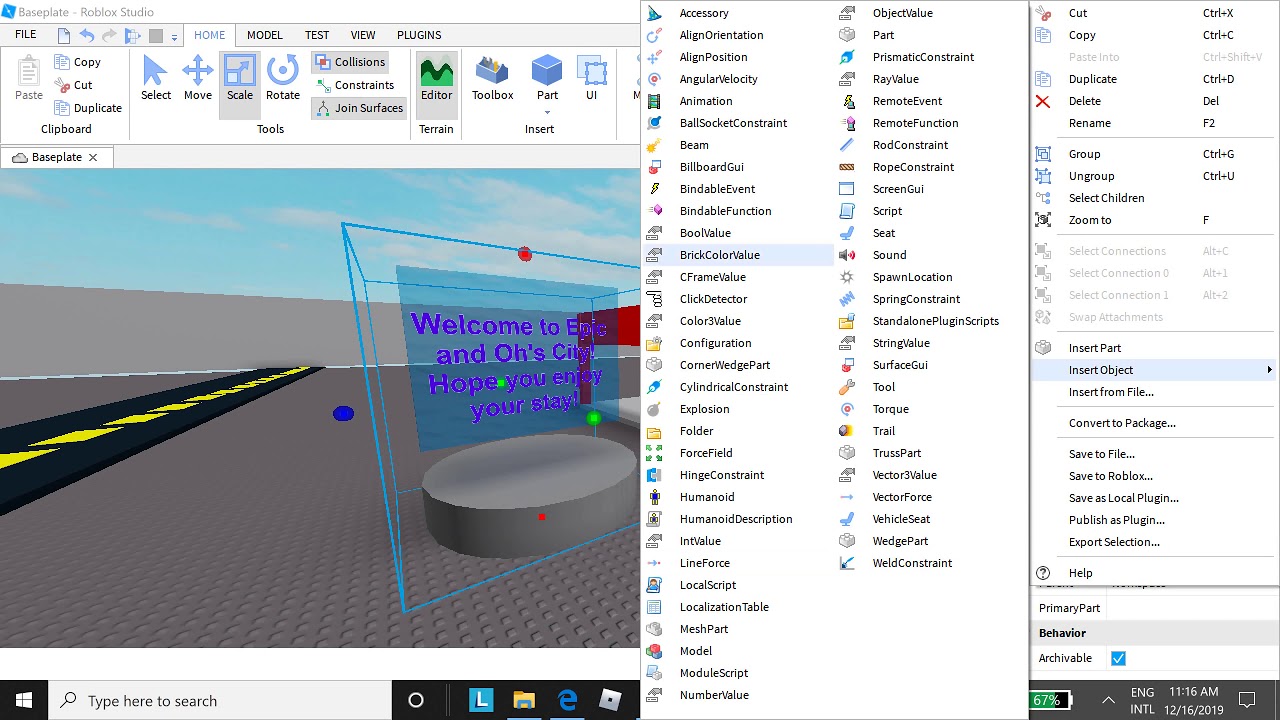
Task: Pick the Select tool arrow
Action: click(x=155, y=78)
